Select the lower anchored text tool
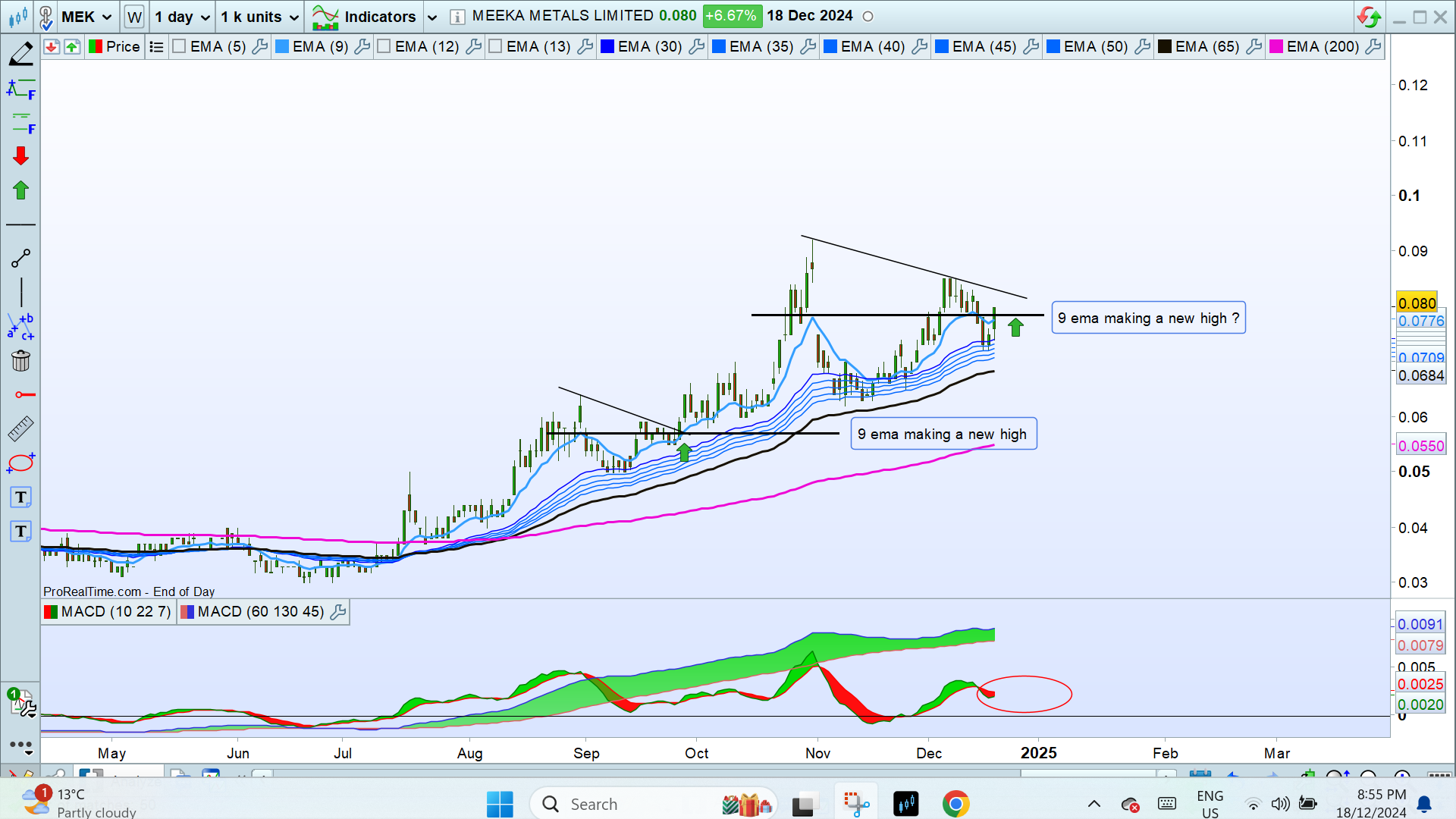Screen dimensions: 1456x819 pyautogui.click(x=20, y=532)
